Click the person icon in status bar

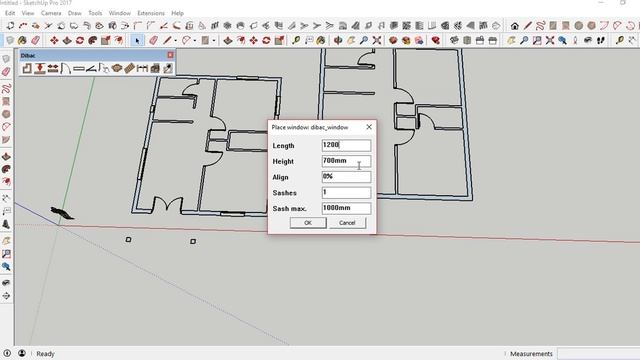pos(22,353)
